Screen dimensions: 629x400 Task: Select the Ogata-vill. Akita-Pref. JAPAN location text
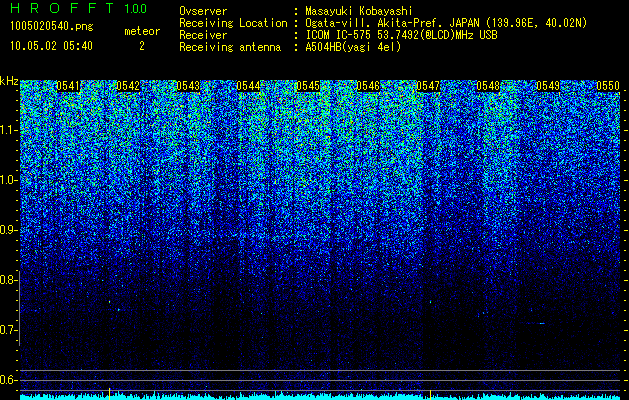pos(446,23)
